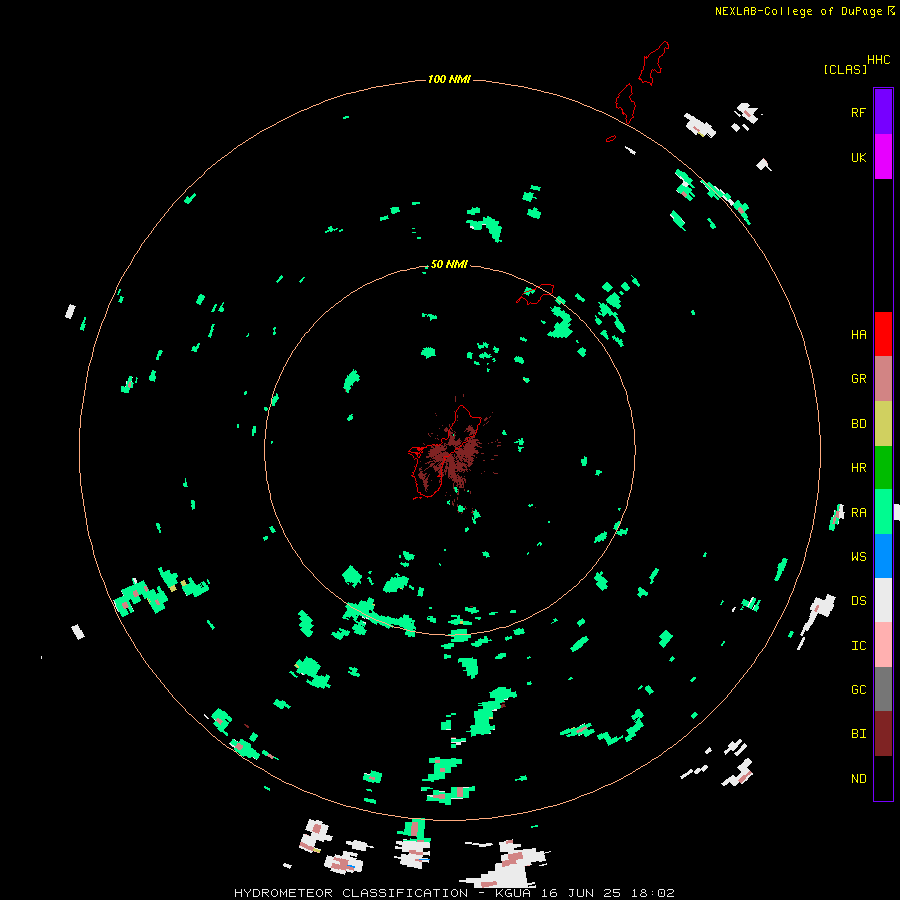
Task: Click the '[CLAS]' legend header text
Action: (x=845, y=69)
